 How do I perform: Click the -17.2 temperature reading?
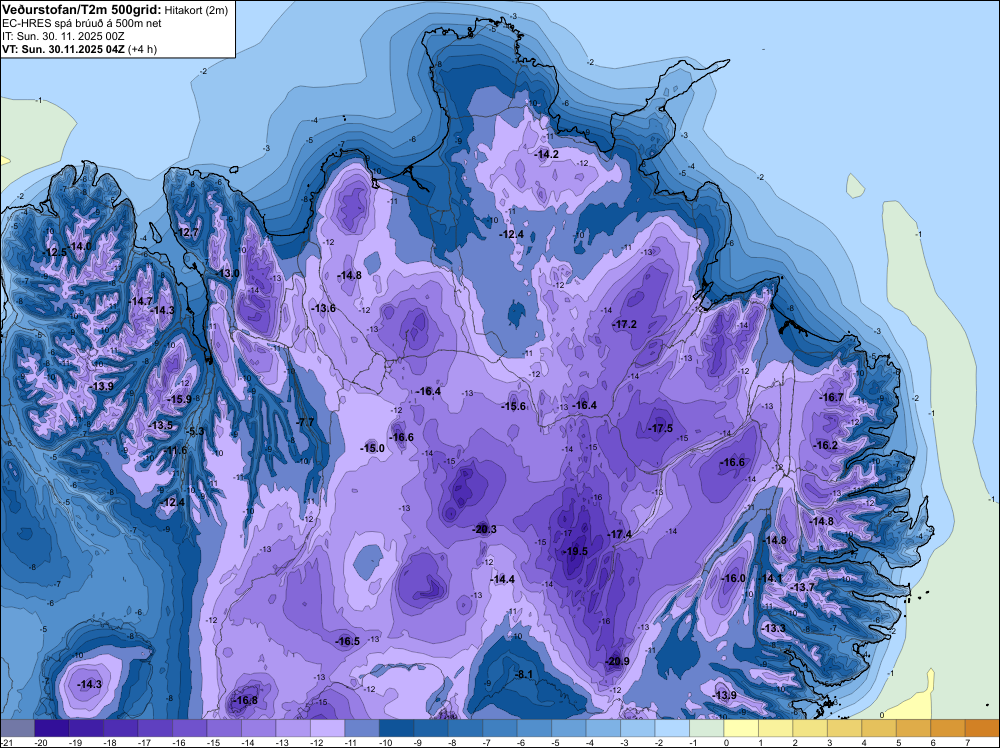coord(625,325)
